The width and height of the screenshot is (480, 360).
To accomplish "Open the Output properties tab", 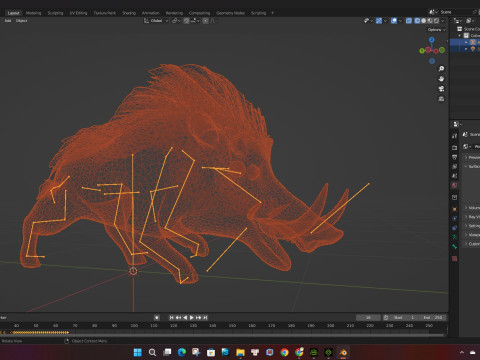I will click(x=454, y=157).
